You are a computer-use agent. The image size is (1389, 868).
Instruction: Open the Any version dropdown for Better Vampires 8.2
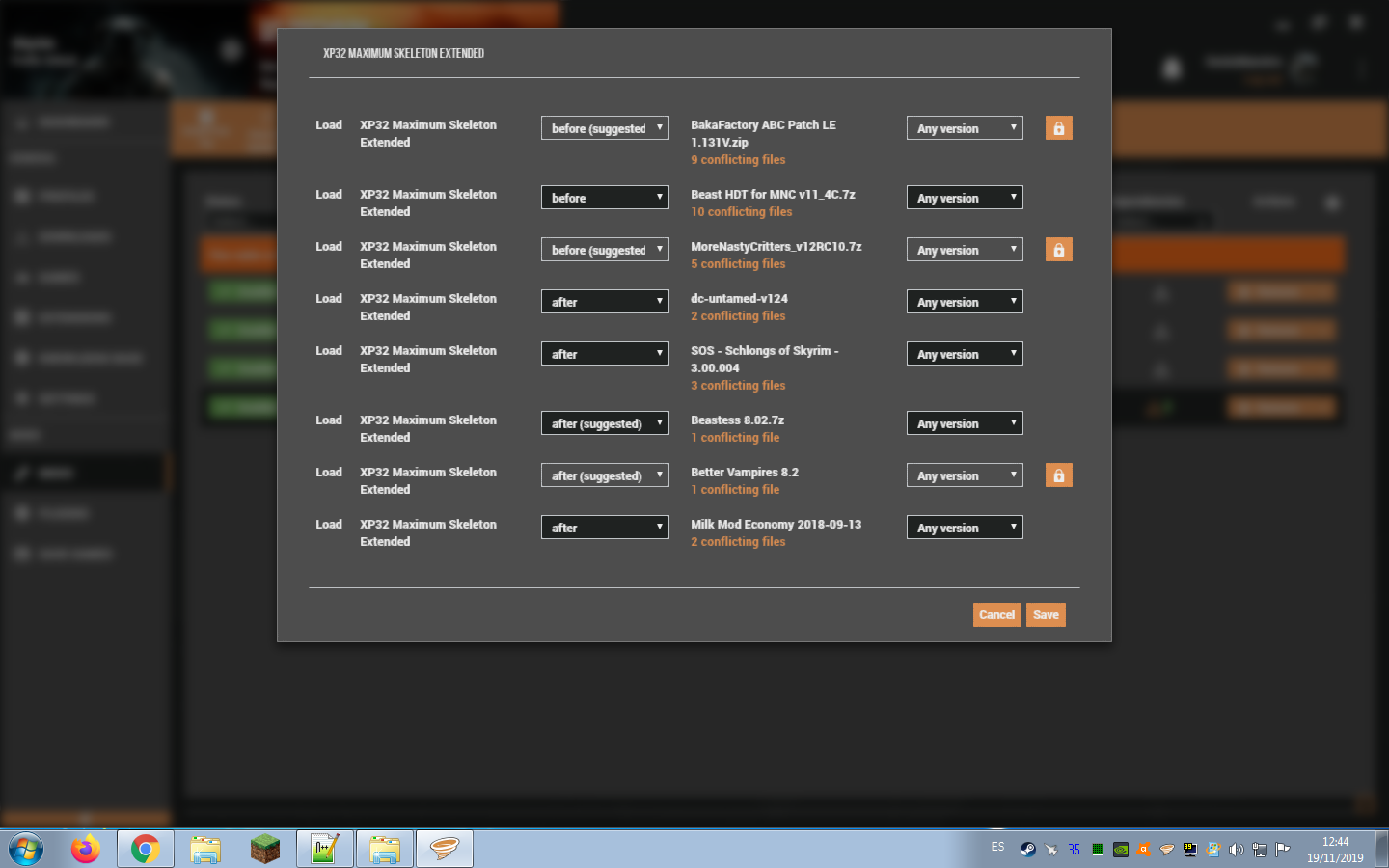tap(965, 475)
